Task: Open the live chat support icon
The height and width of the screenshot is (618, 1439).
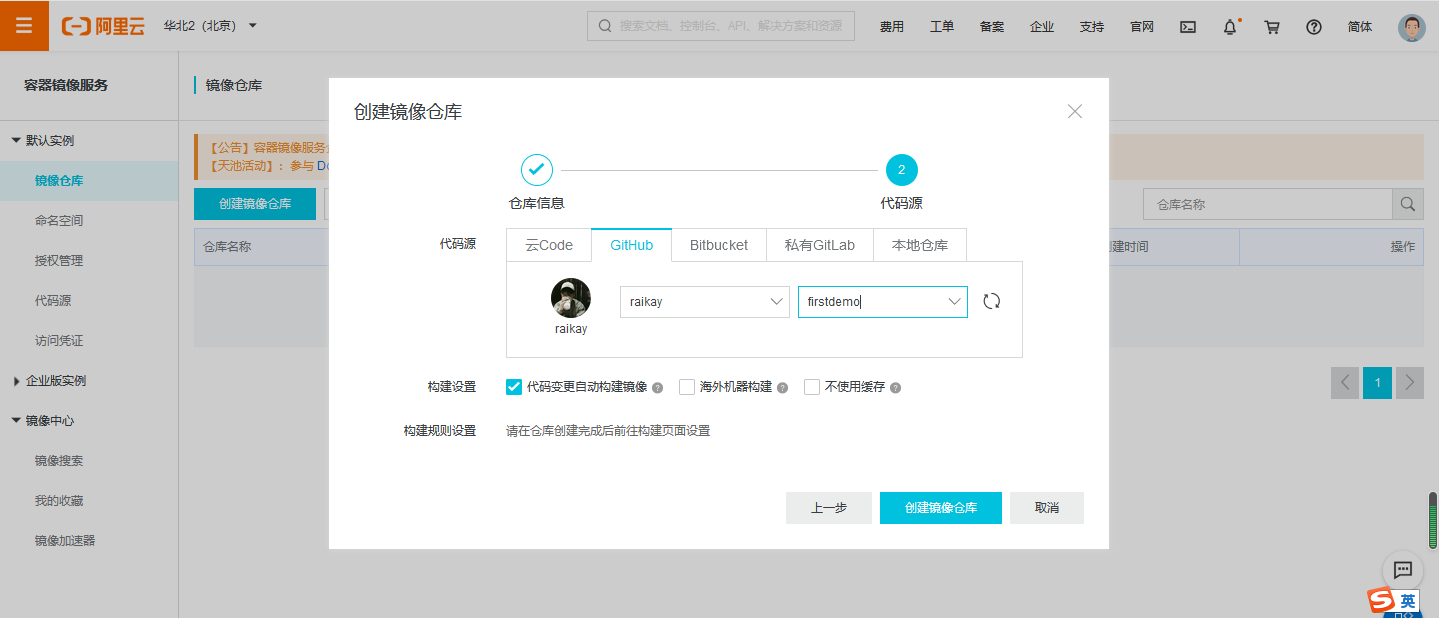Action: pyautogui.click(x=1402, y=570)
